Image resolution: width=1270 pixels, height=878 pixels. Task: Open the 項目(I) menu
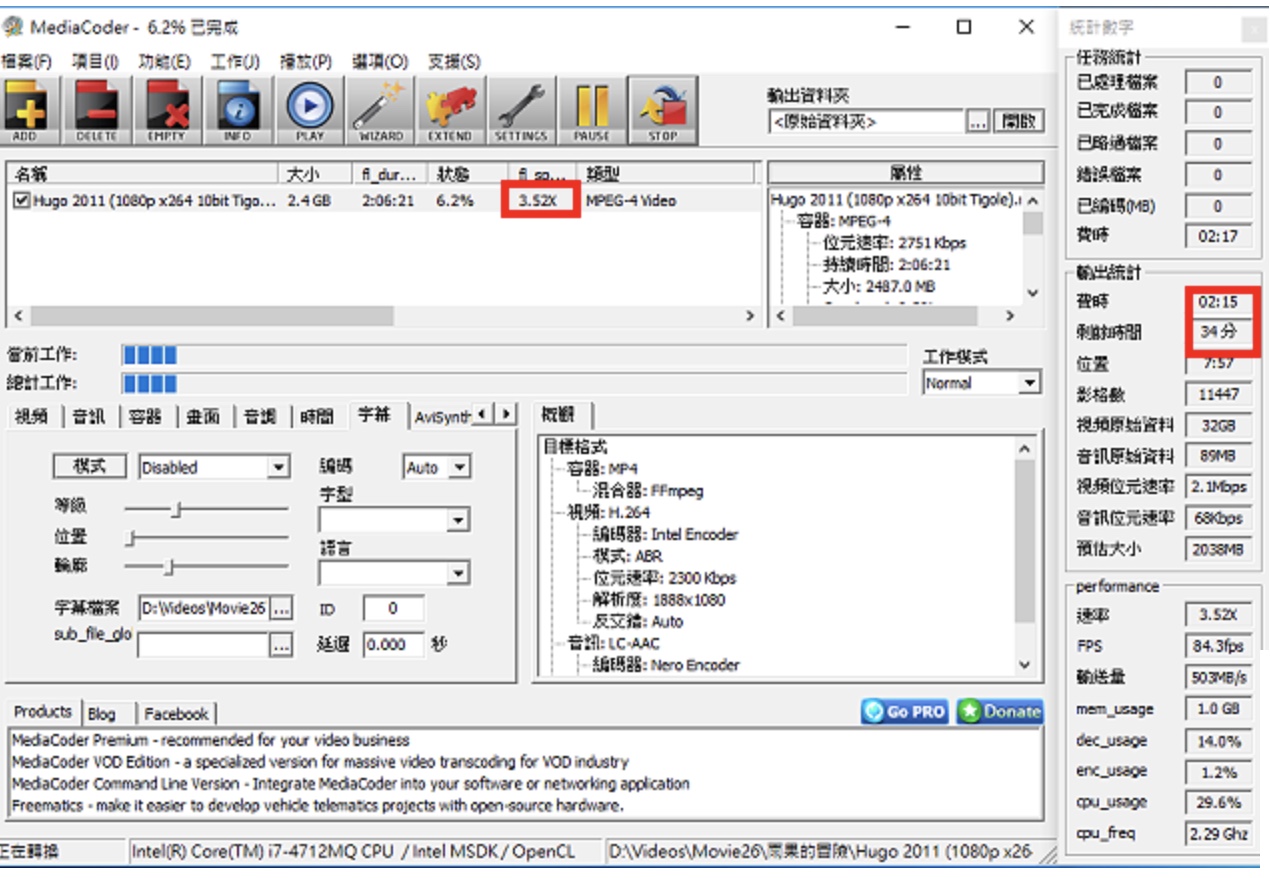pos(95,62)
